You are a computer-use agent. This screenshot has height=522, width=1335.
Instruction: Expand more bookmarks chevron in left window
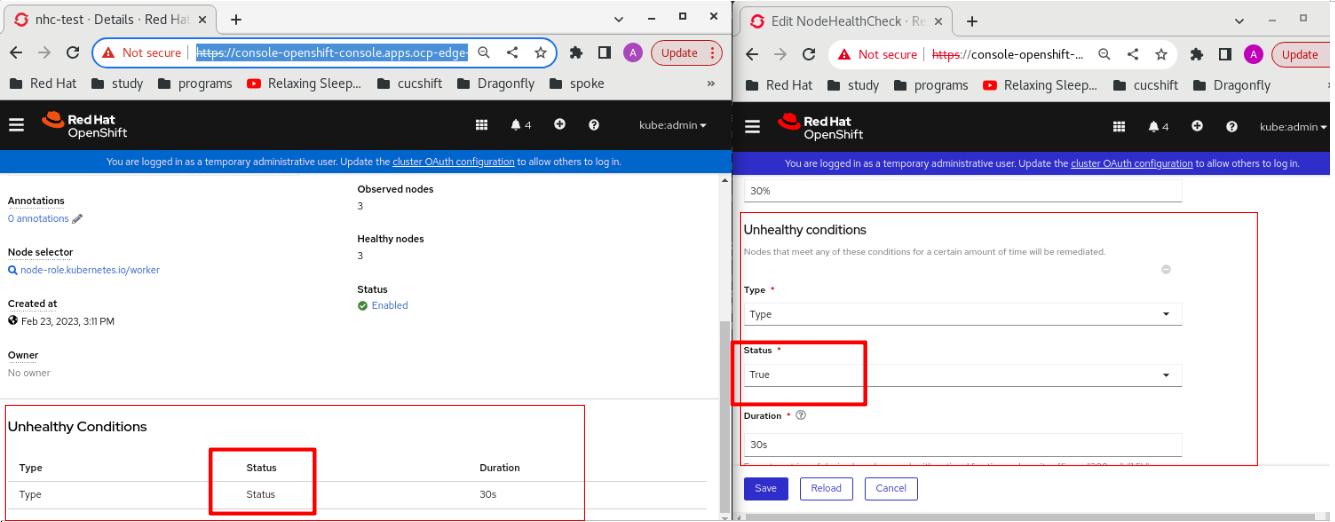[x=711, y=84]
